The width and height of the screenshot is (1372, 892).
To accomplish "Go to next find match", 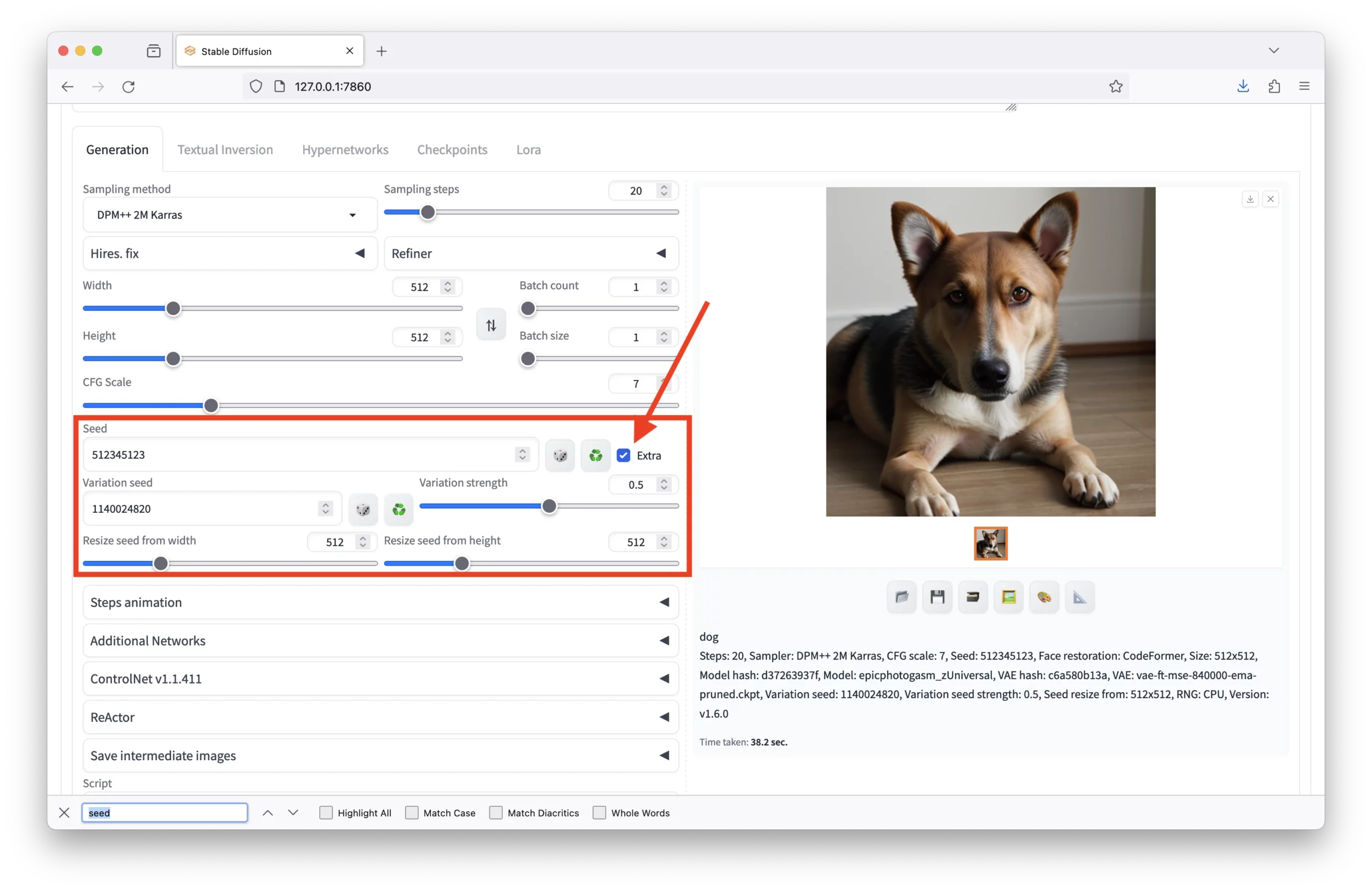I will pyautogui.click(x=293, y=813).
